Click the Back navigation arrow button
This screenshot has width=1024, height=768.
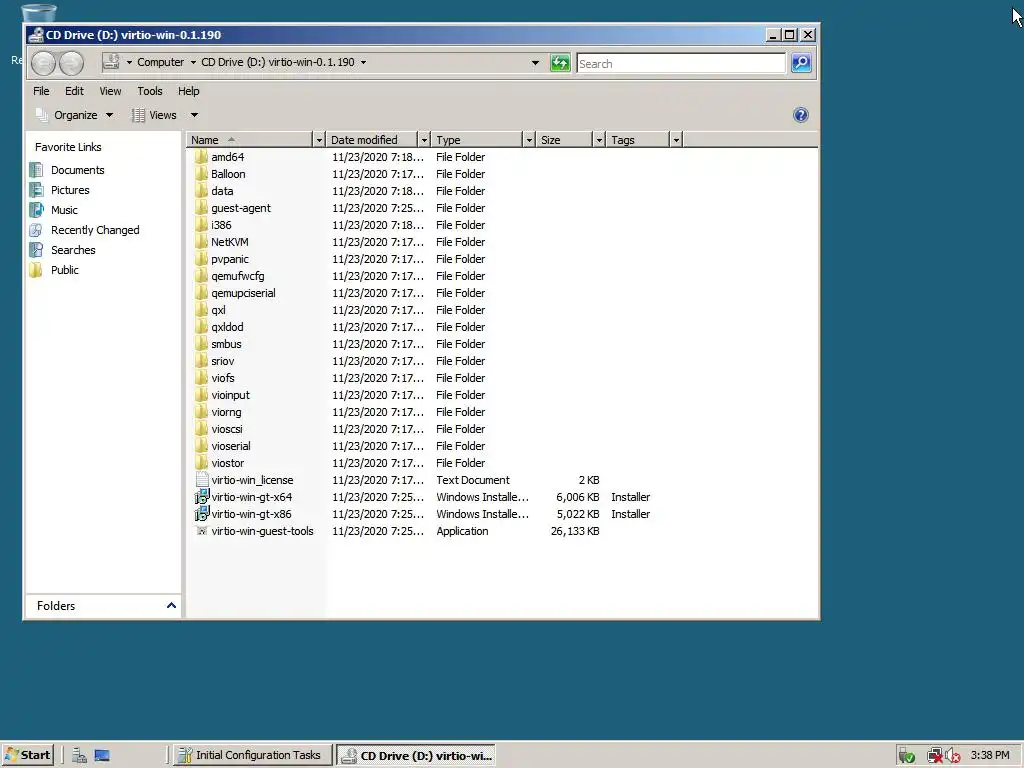44,63
